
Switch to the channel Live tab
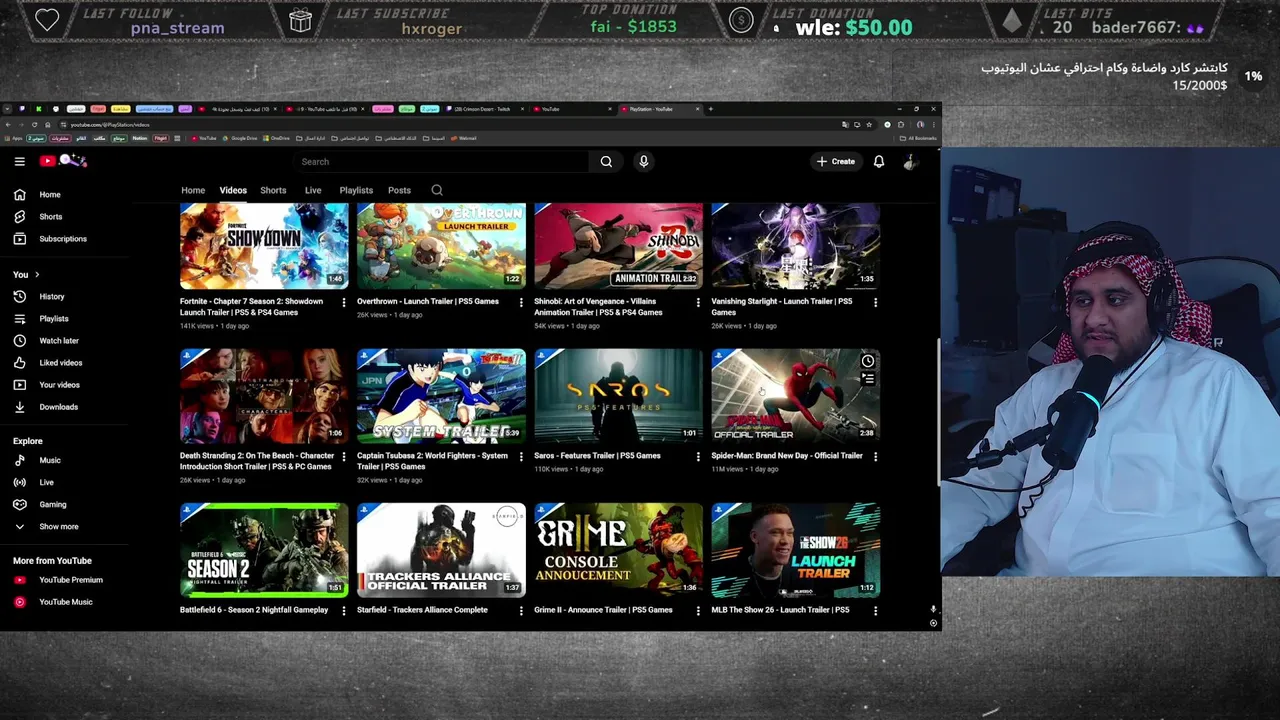pos(313,190)
